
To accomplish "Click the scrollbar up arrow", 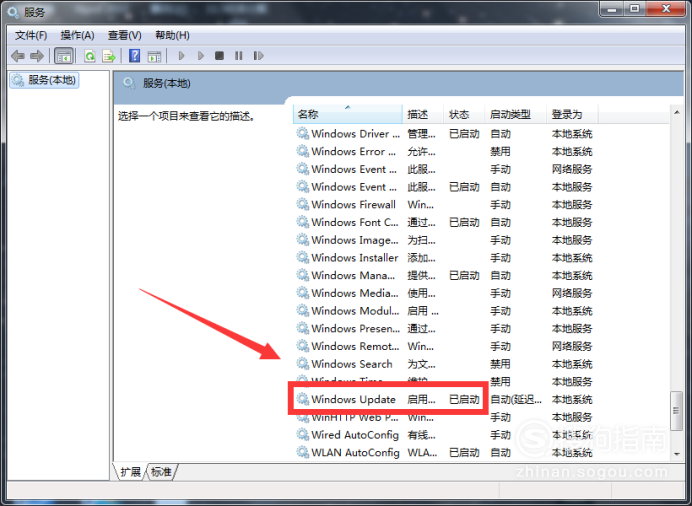I will coord(677,113).
